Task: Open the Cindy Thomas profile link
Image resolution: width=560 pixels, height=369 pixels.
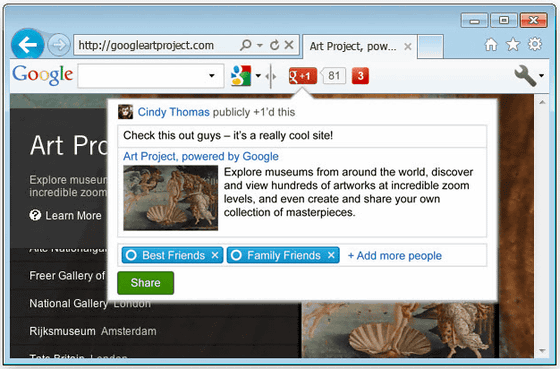Action: [x=174, y=112]
